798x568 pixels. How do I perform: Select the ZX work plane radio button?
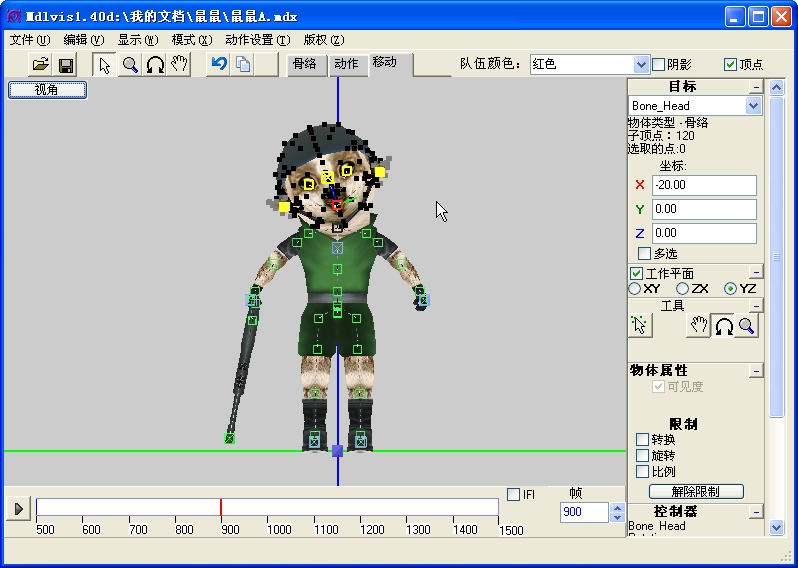pos(683,289)
